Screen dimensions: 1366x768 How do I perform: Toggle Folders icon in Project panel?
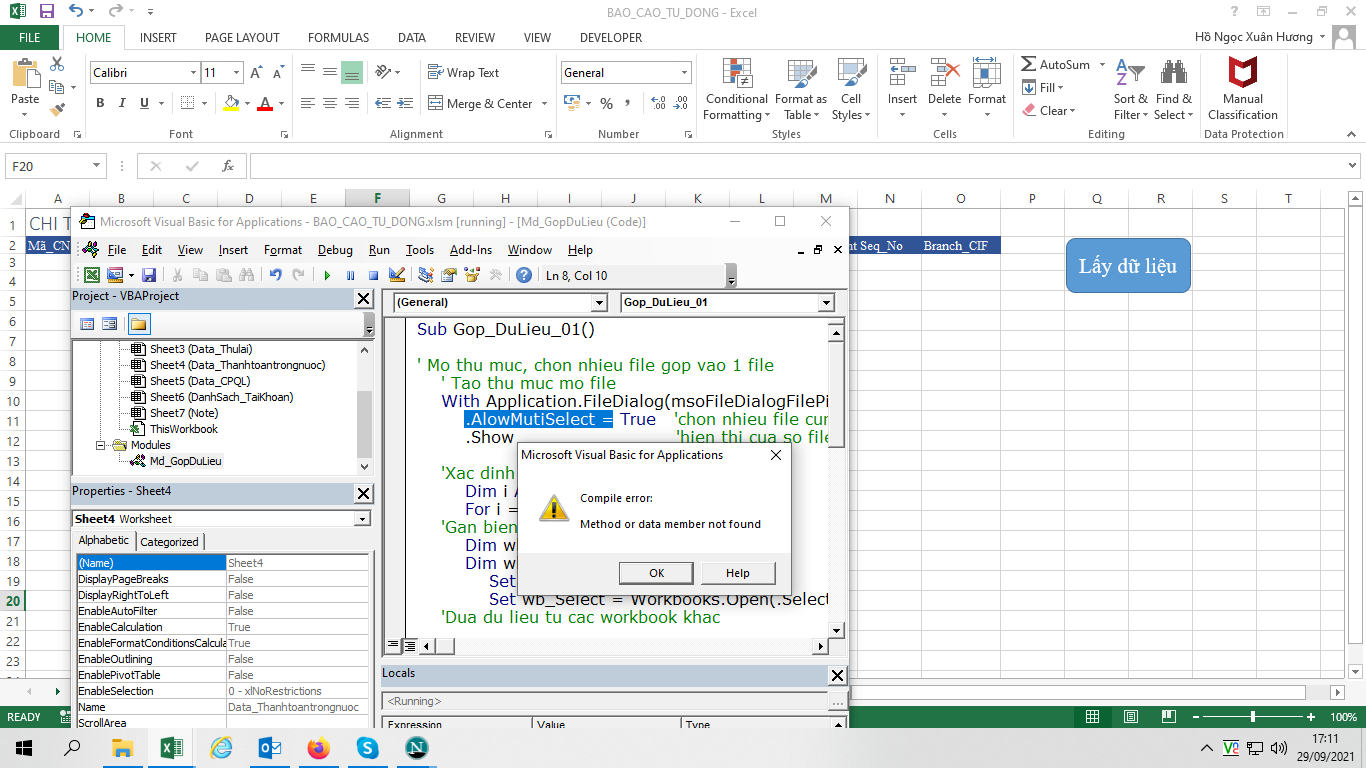pyautogui.click(x=138, y=324)
